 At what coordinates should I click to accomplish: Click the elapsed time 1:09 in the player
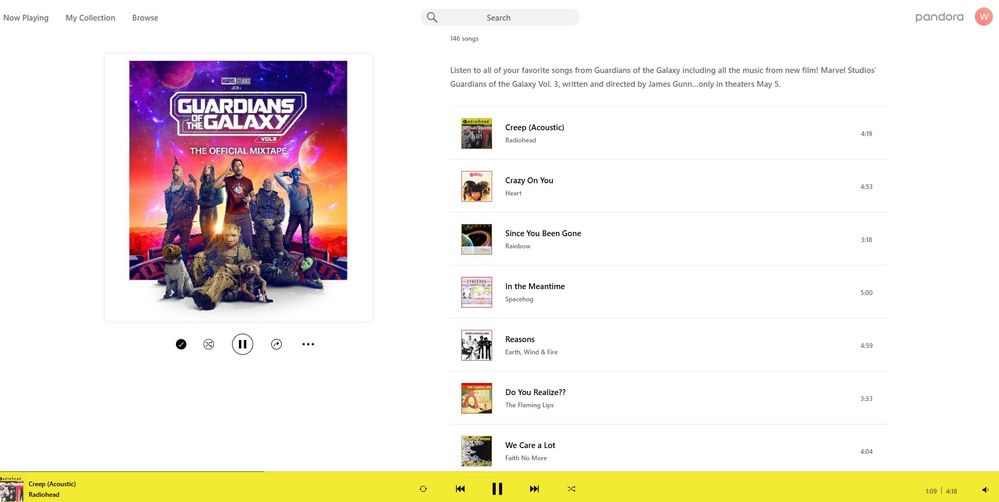coord(931,491)
